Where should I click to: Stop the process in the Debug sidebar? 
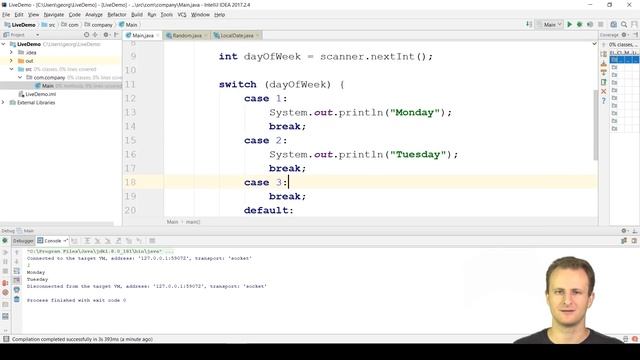tap(5, 271)
